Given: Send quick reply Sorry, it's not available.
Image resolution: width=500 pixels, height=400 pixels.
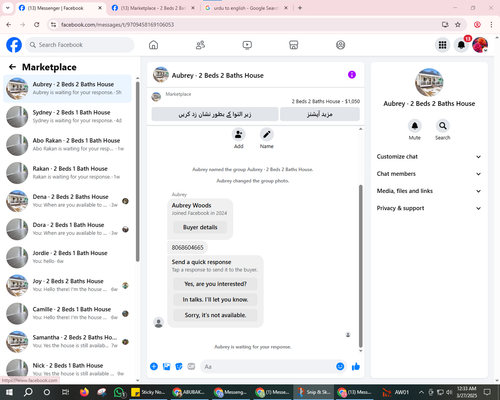Looking at the screenshot, I should point(215,315).
